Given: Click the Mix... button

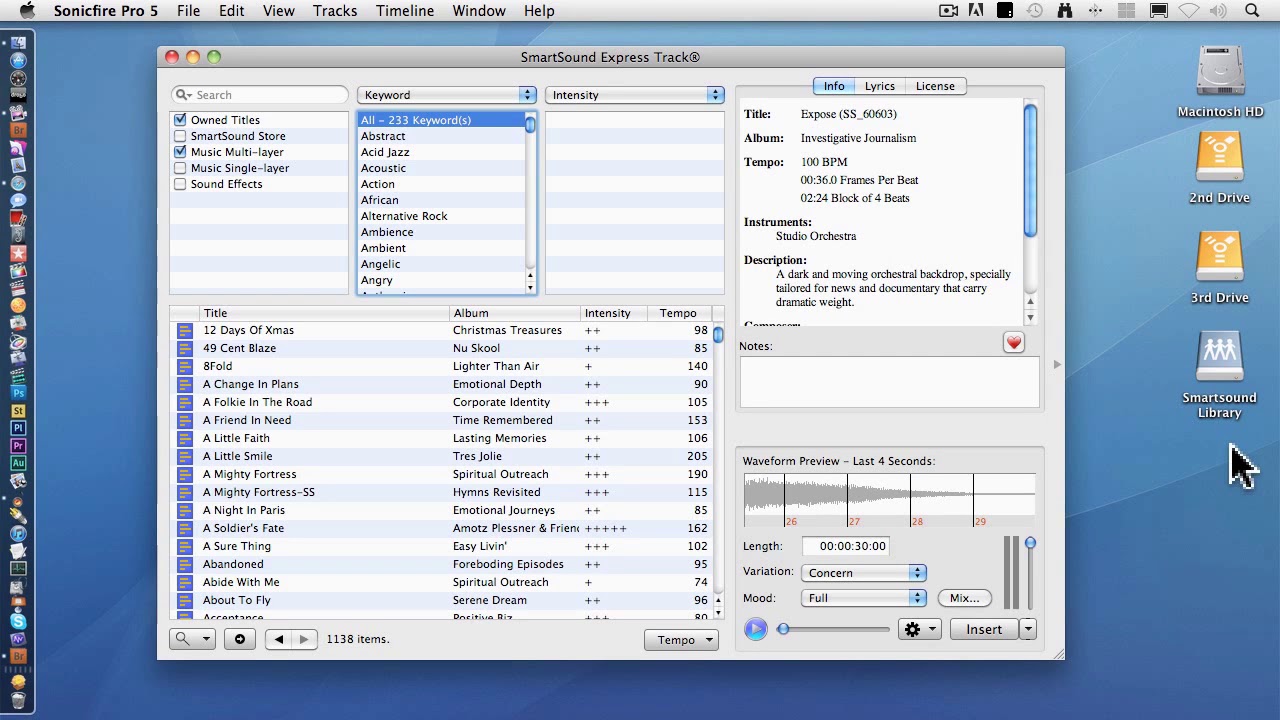Looking at the screenshot, I should click(964, 598).
